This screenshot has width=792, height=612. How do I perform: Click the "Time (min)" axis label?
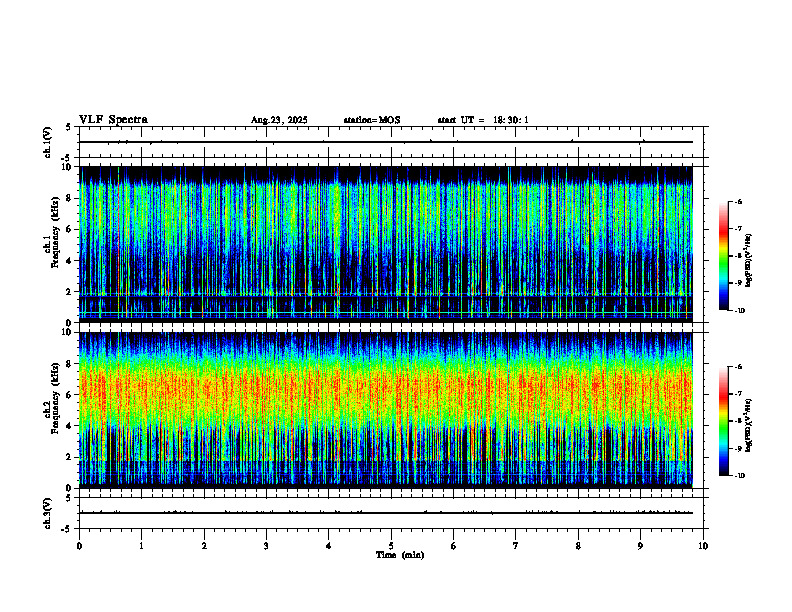pyautogui.click(x=400, y=555)
